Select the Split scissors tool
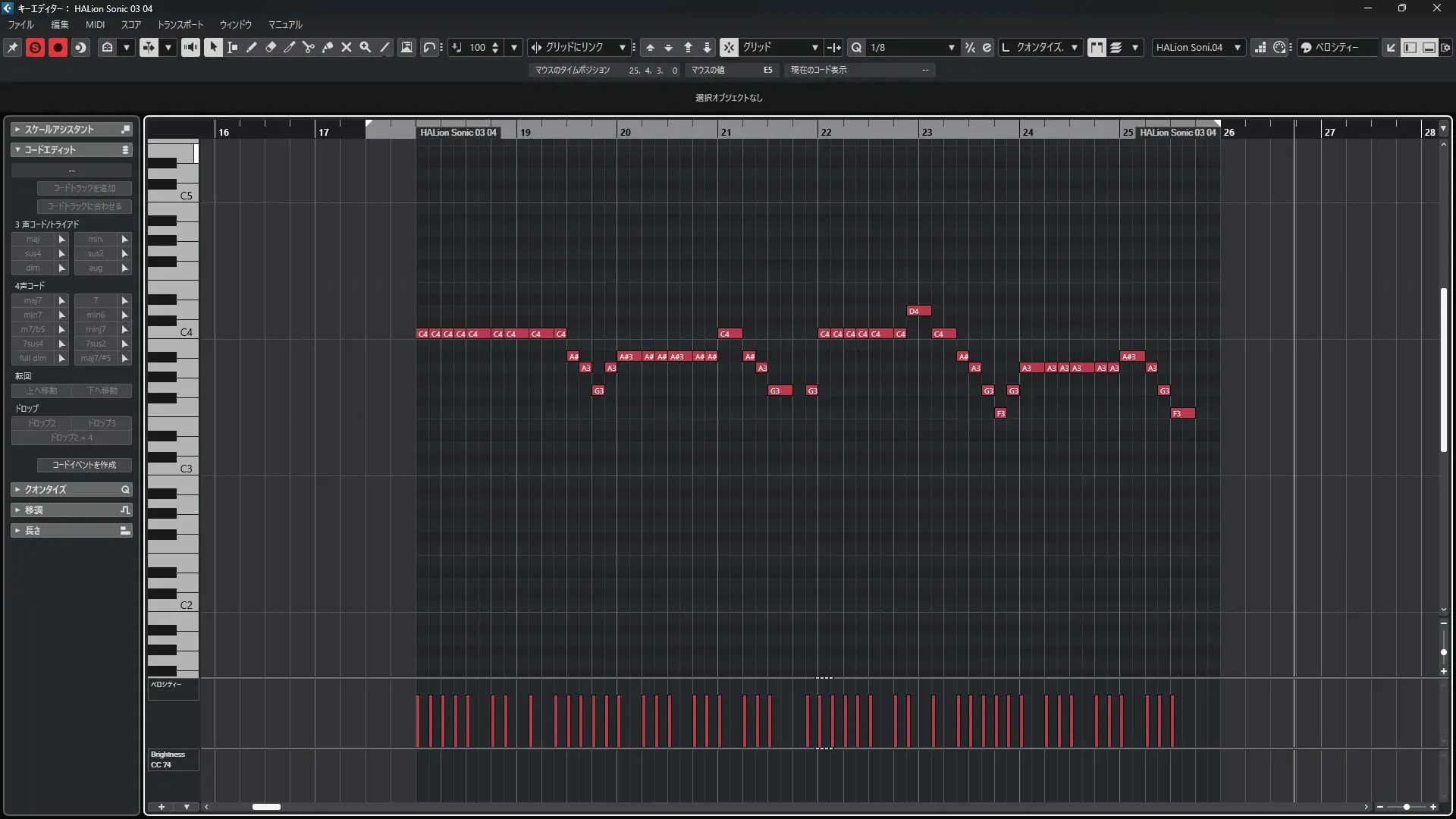 point(309,47)
